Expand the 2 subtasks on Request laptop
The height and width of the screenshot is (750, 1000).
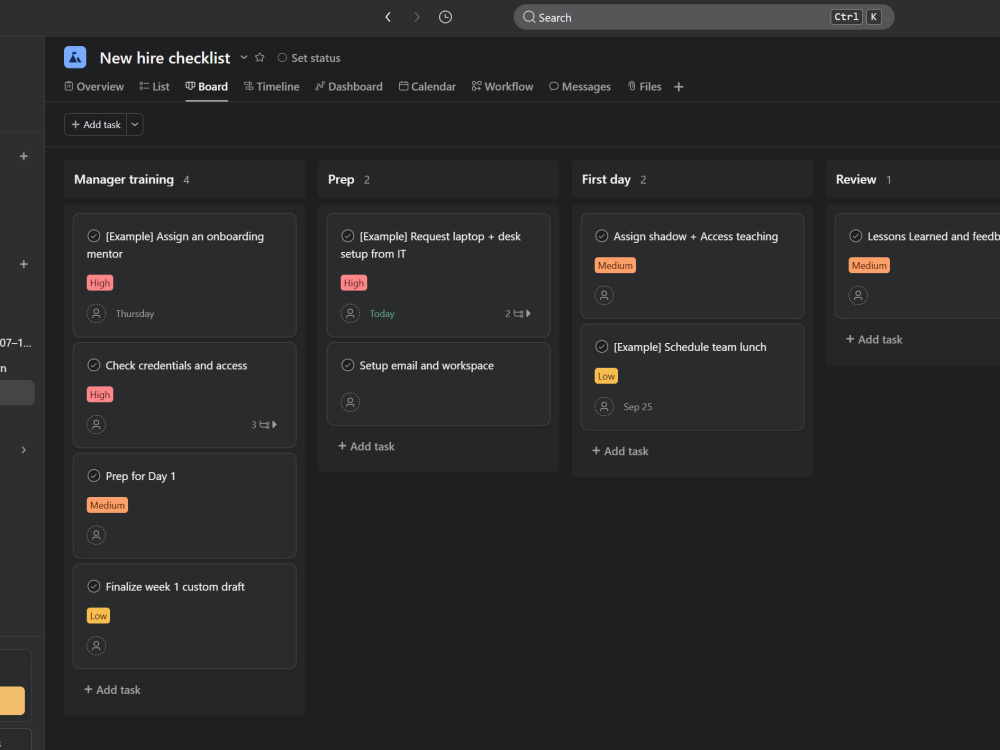click(518, 314)
